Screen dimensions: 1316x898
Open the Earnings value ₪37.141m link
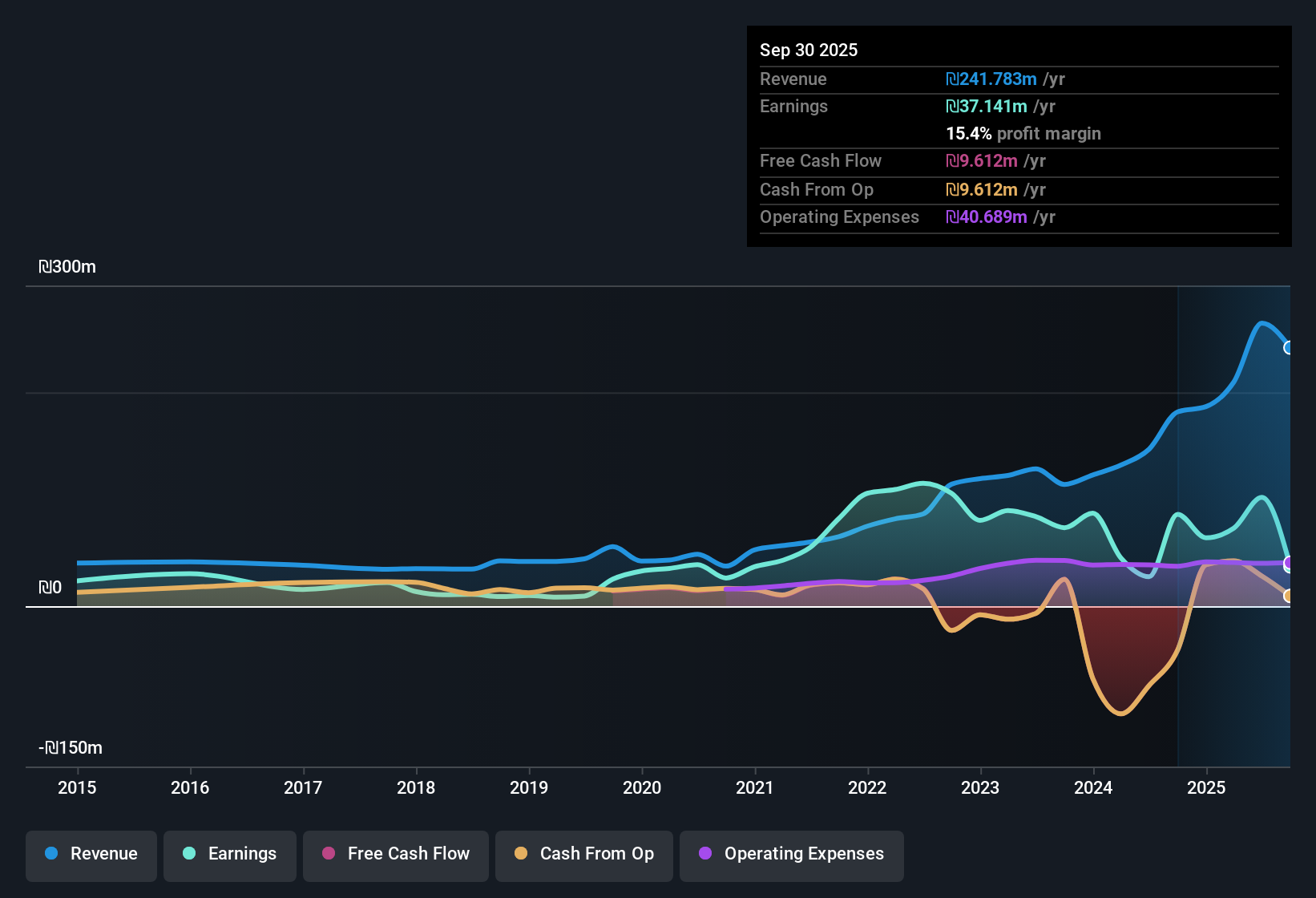989,106
